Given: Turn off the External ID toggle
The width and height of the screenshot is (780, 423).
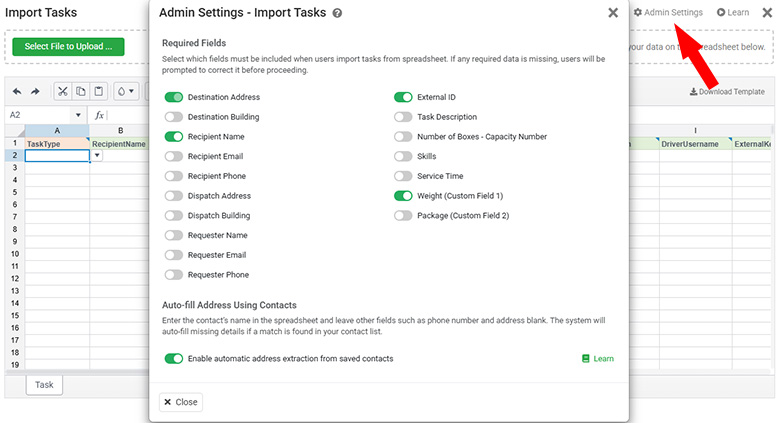Looking at the screenshot, I should (x=403, y=97).
